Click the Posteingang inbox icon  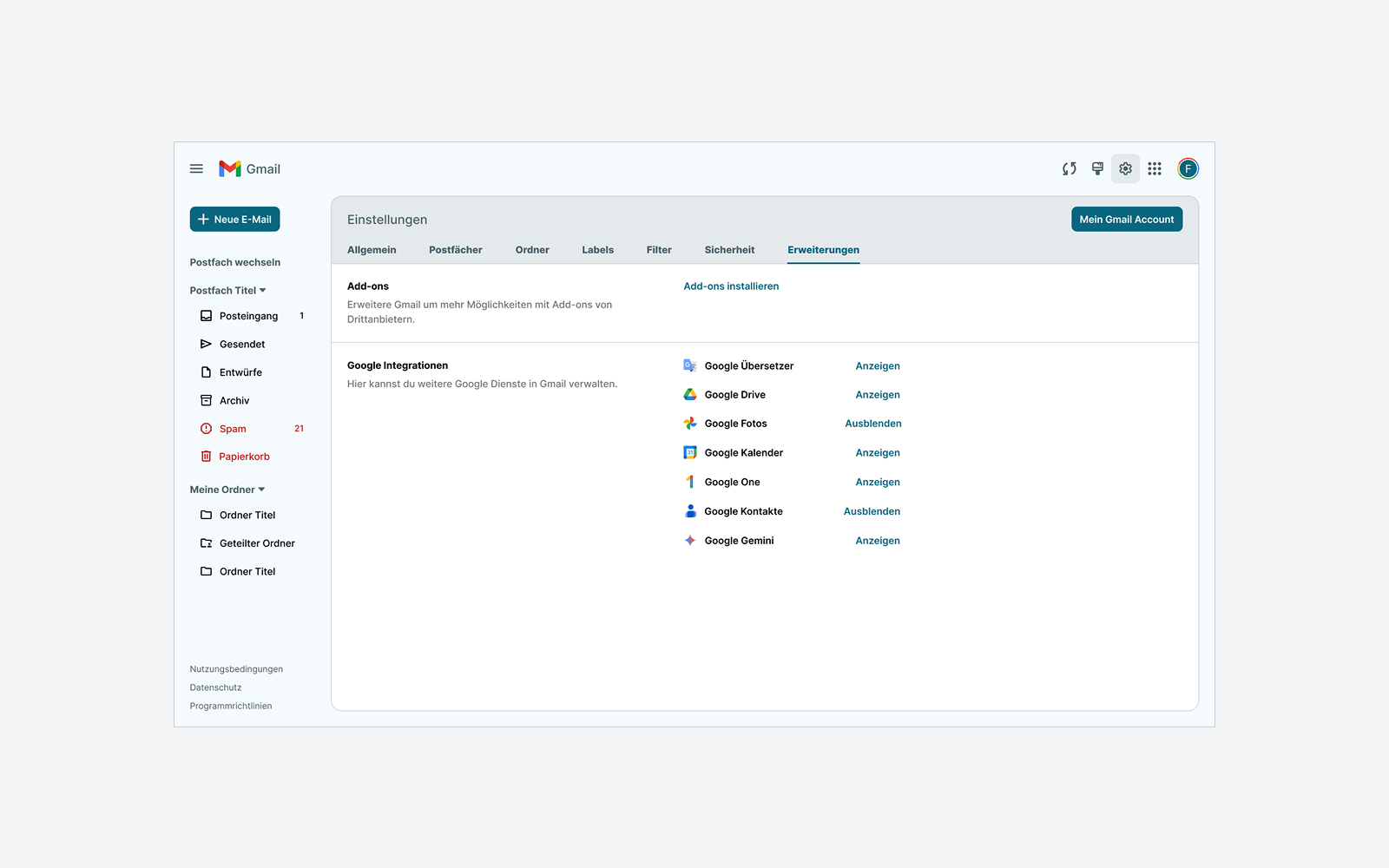[206, 316]
